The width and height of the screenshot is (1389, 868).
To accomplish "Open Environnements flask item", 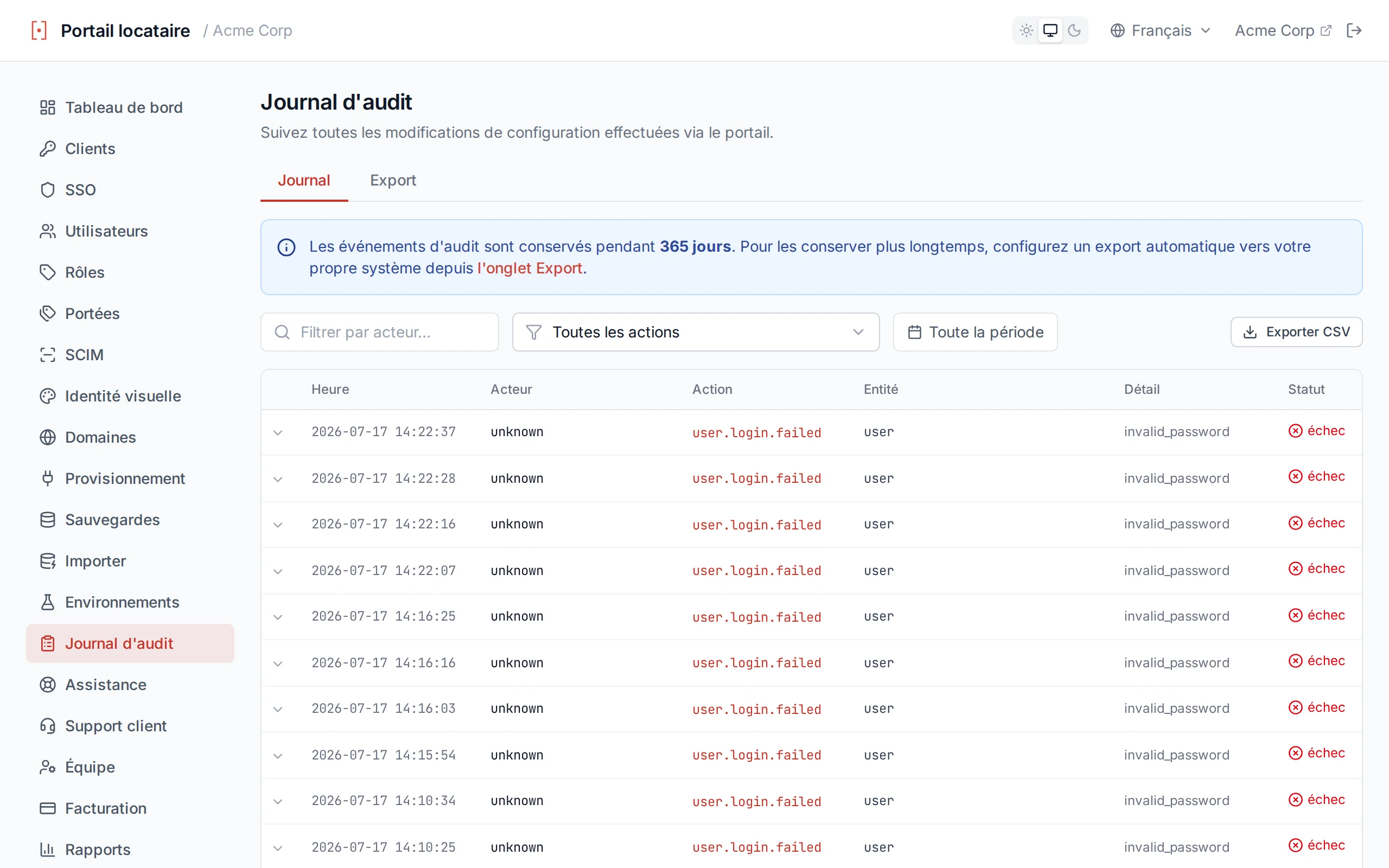I will 130,602.
